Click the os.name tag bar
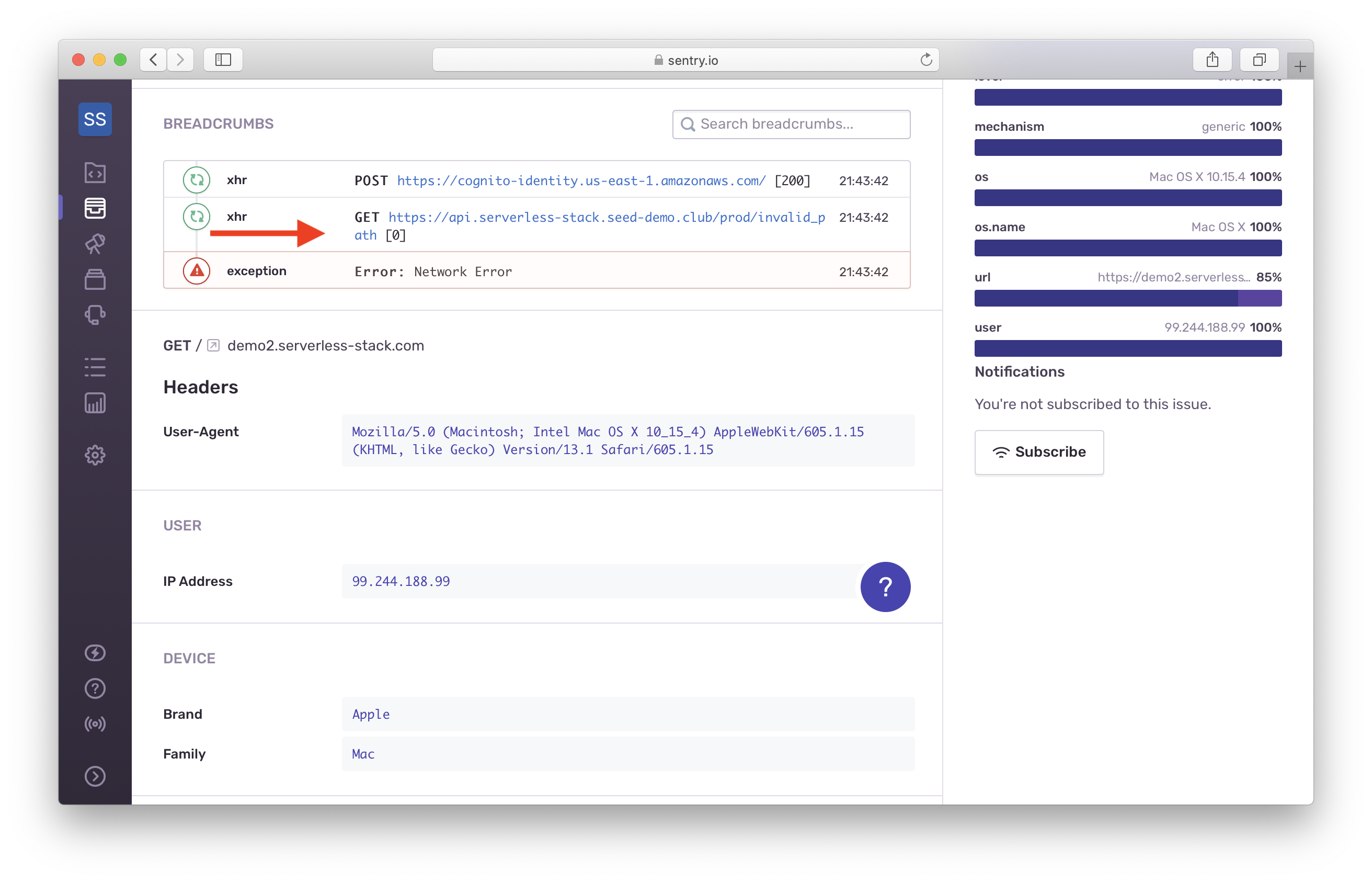This screenshot has height=882, width=1372. (1128, 248)
